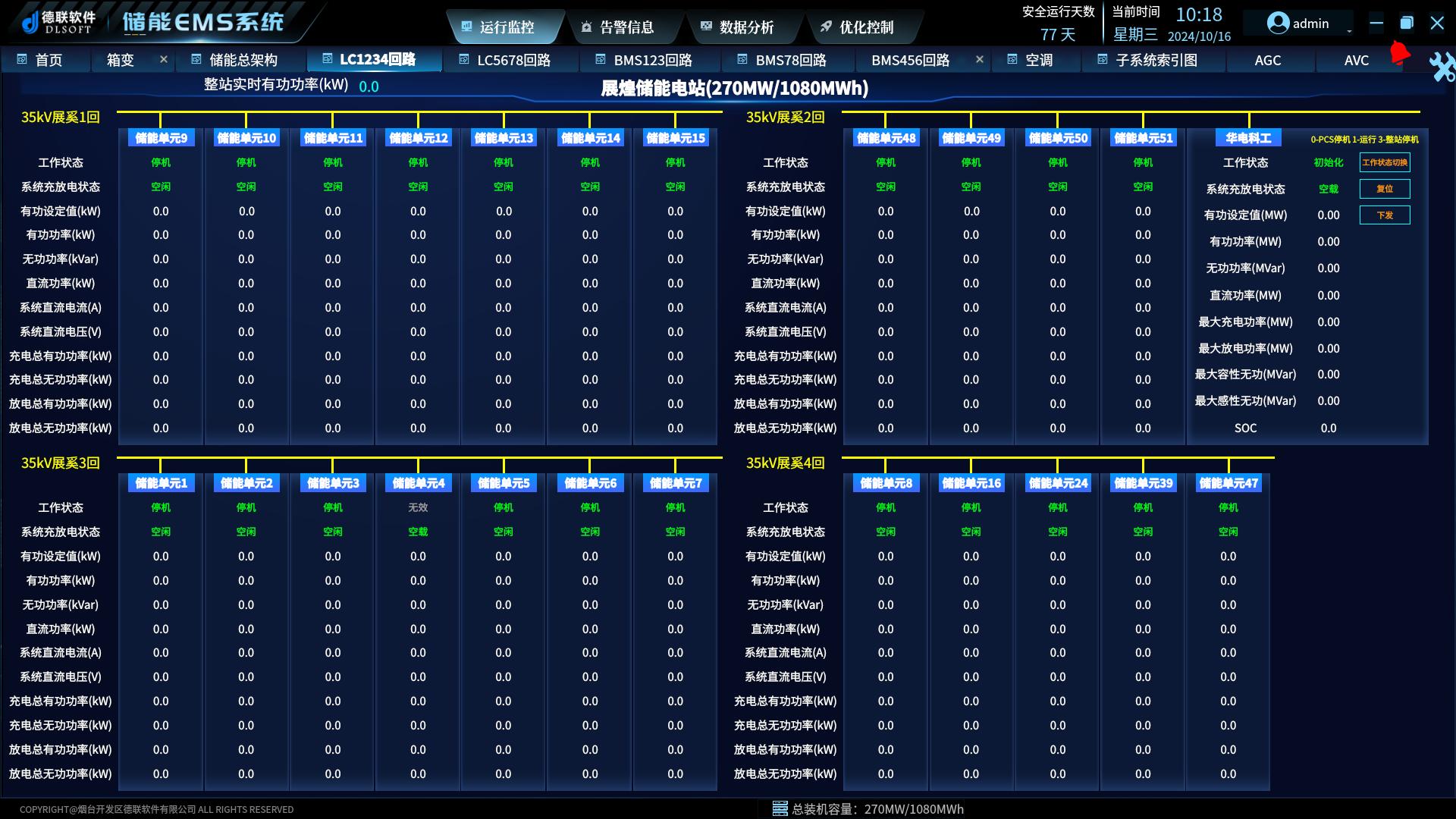This screenshot has height=819, width=1456.
Task: Click the 总装机容量 status bar icon
Action: coord(780,808)
